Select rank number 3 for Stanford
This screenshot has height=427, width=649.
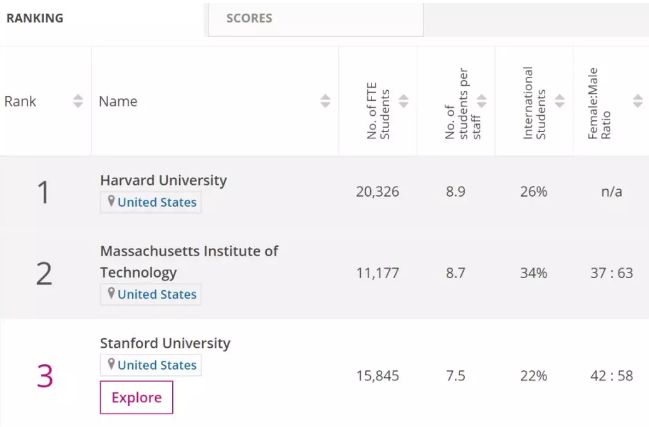click(44, 376)
